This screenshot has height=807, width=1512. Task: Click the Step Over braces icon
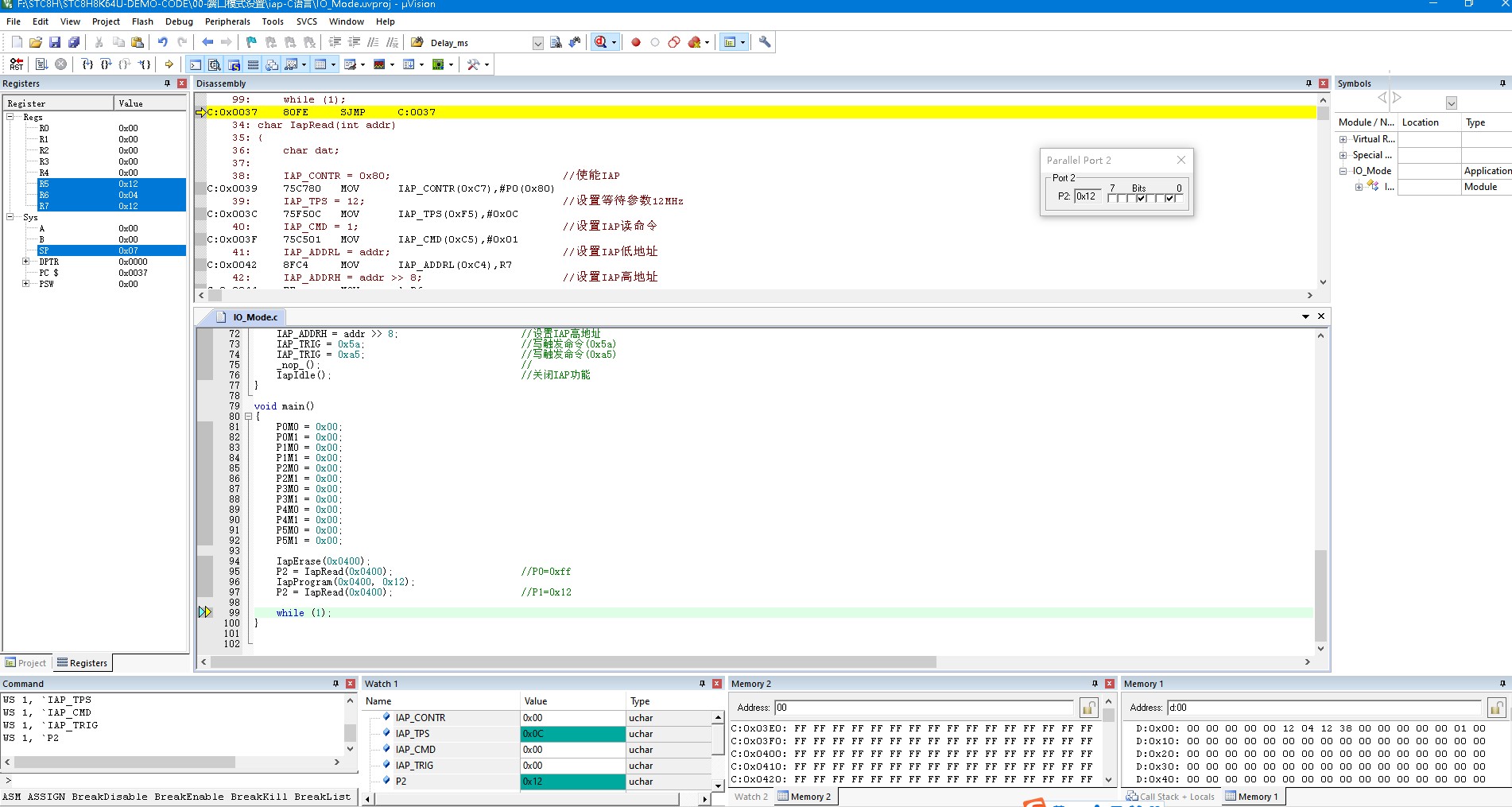106,64
